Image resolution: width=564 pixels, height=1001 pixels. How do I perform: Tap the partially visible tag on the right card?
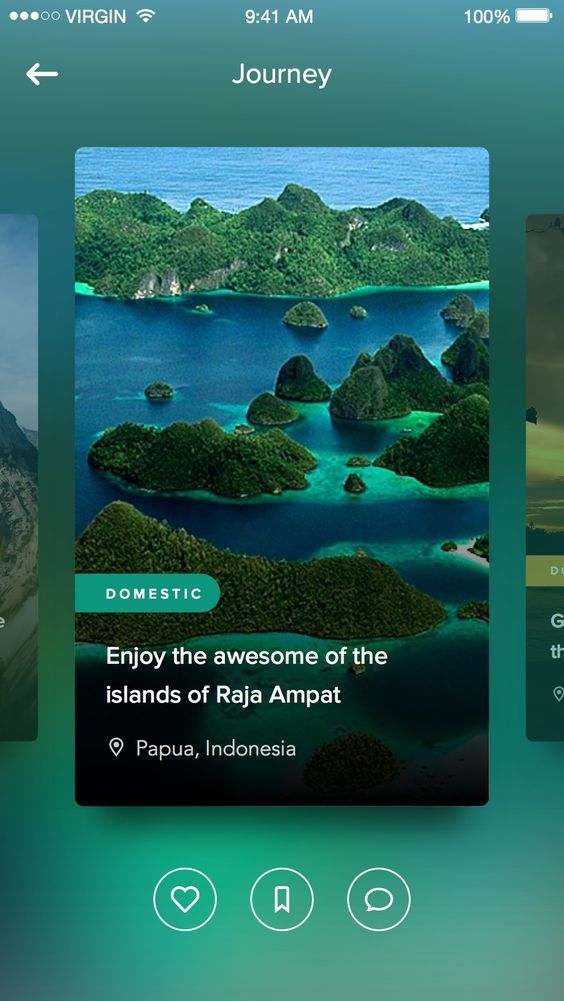point(545,571)
